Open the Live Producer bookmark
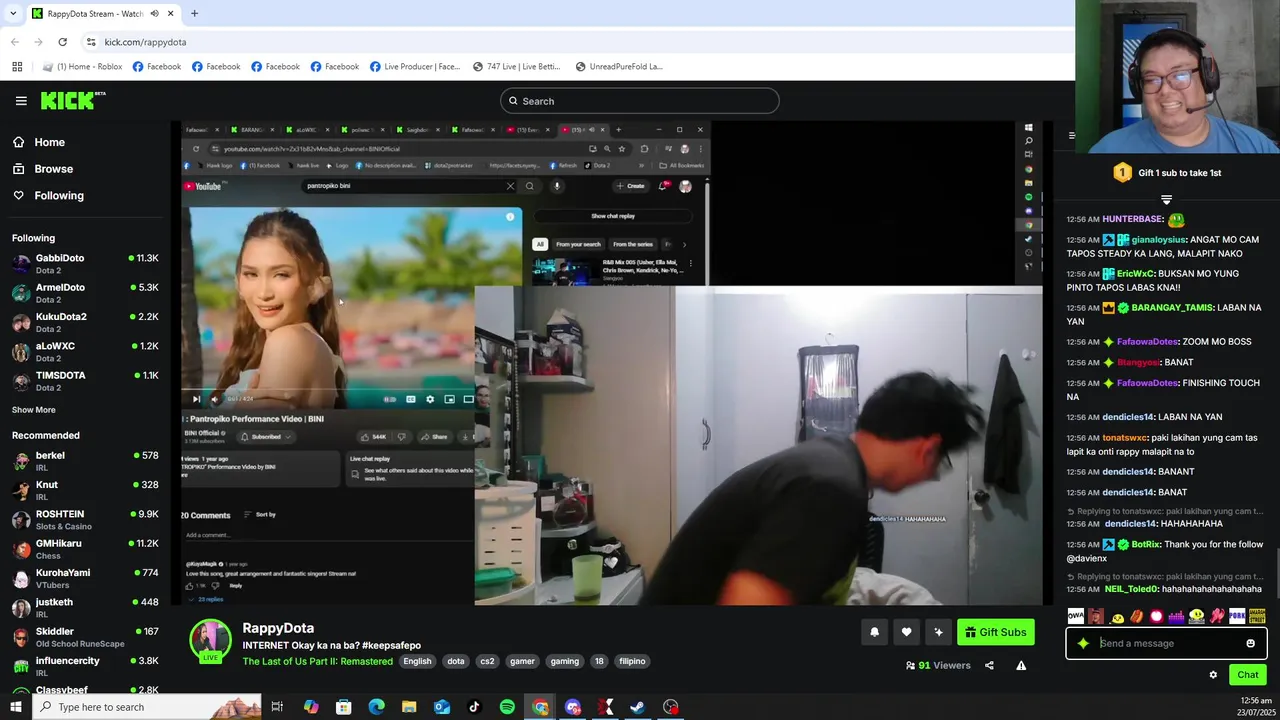 415,67
